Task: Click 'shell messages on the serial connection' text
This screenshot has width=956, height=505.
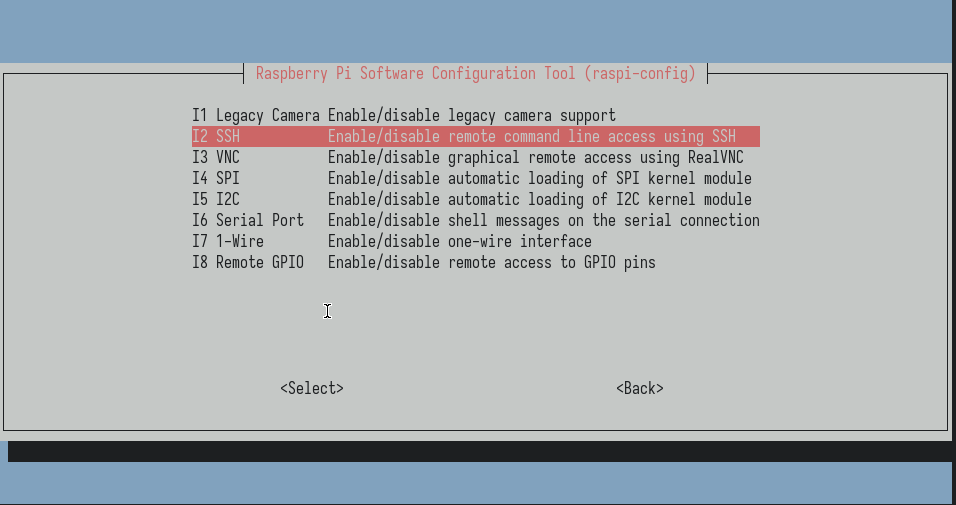Action: point(604,220)
